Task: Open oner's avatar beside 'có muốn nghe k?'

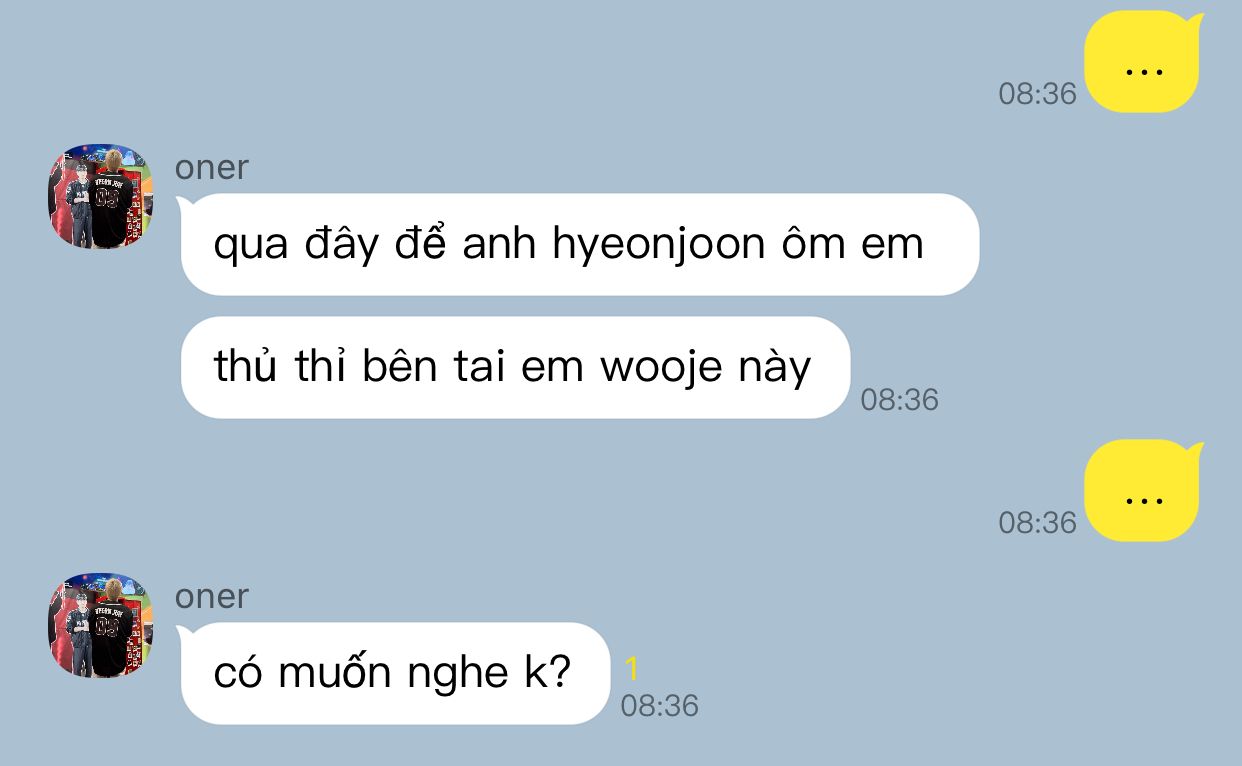Action: 101,625
